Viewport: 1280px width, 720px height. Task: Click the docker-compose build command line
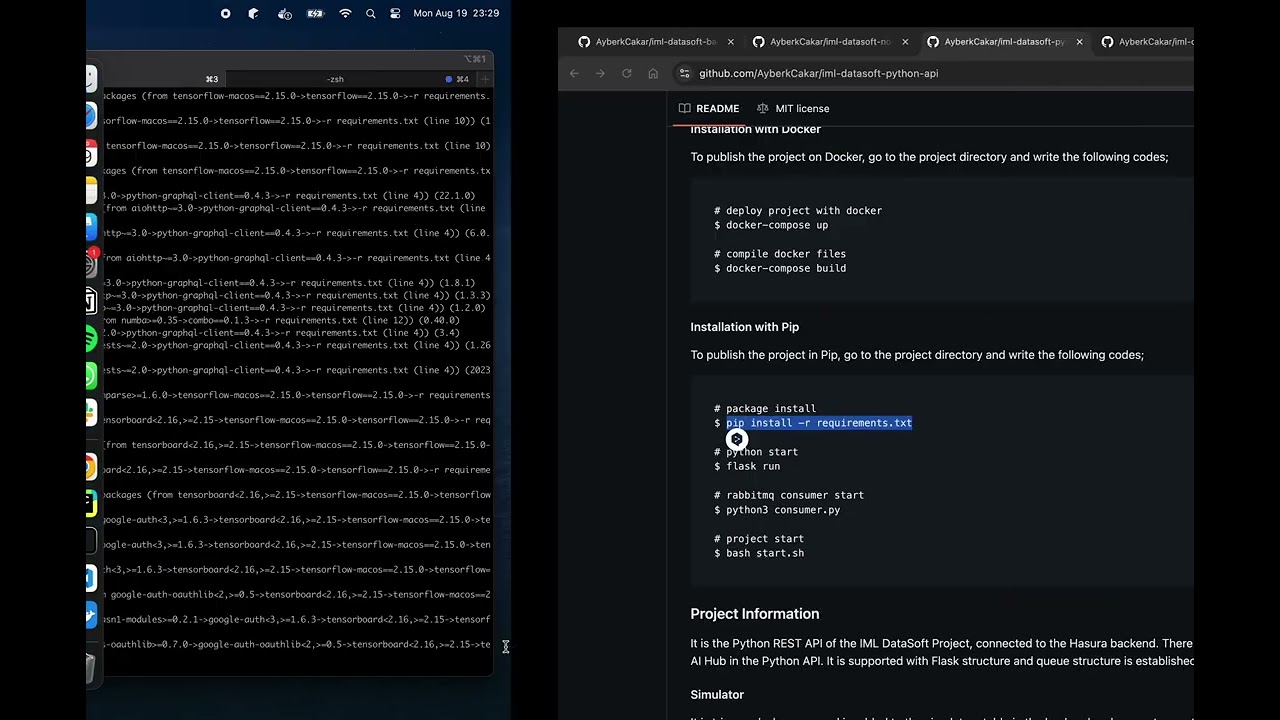[780, 268]
